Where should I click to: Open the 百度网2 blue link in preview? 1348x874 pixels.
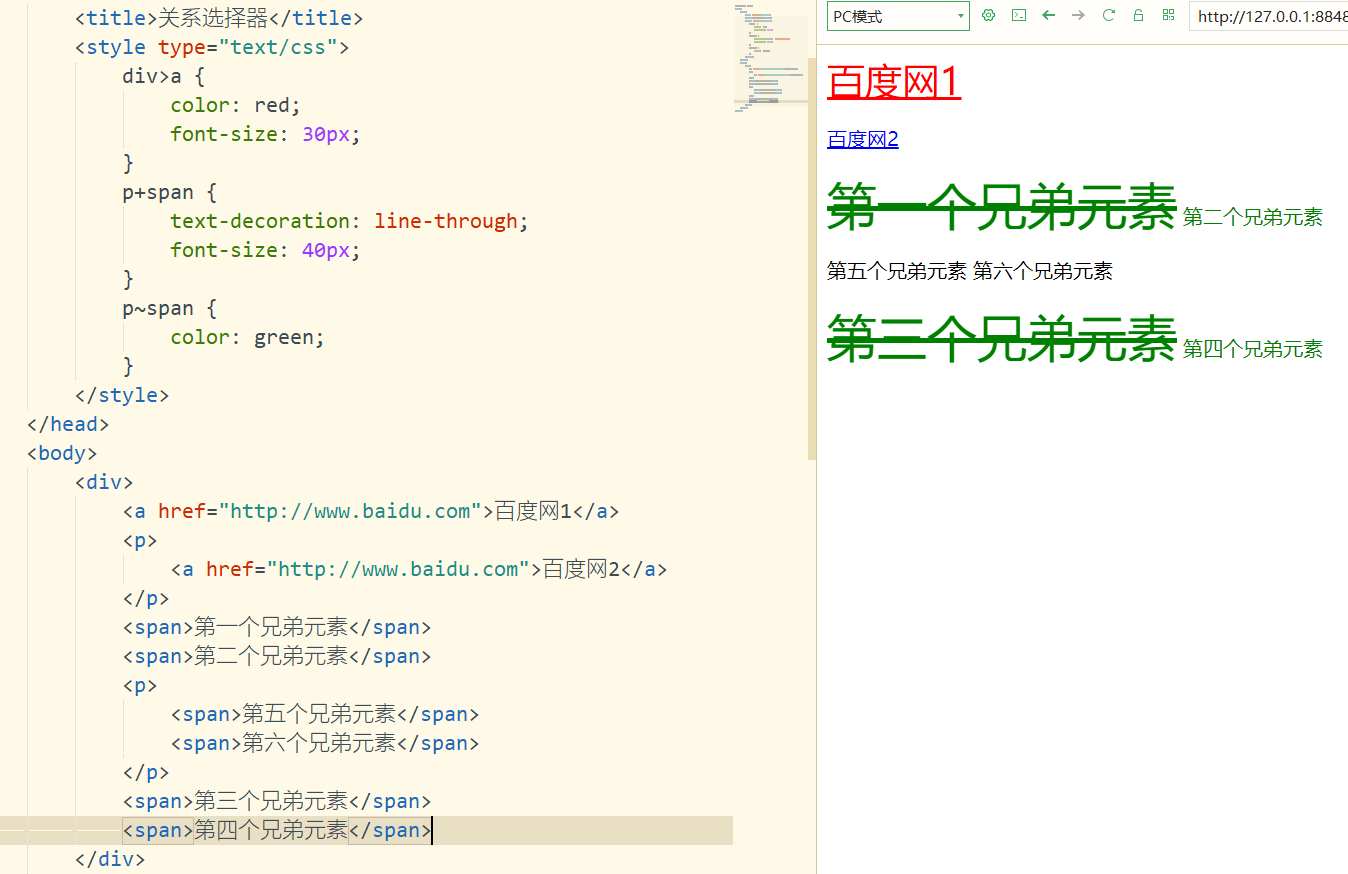coord(863,139)
